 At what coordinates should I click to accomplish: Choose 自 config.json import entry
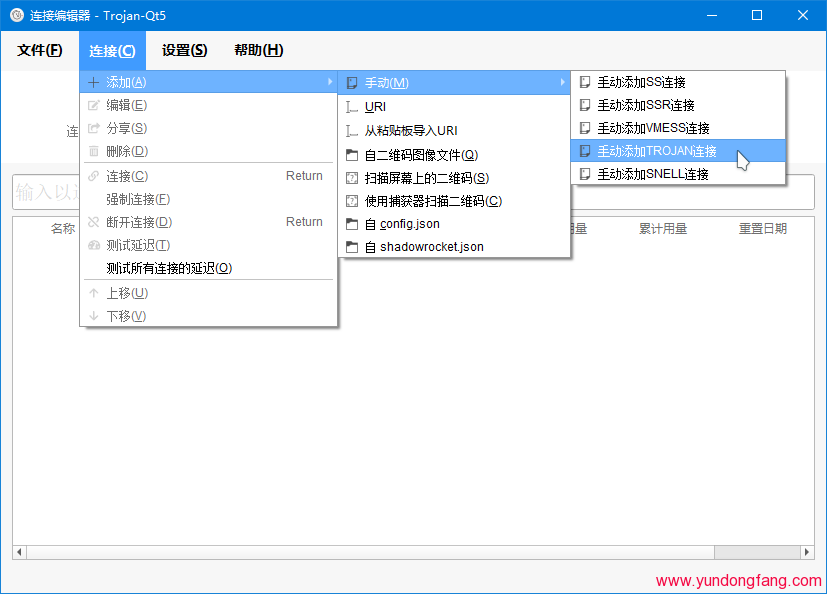pos(454,224)
